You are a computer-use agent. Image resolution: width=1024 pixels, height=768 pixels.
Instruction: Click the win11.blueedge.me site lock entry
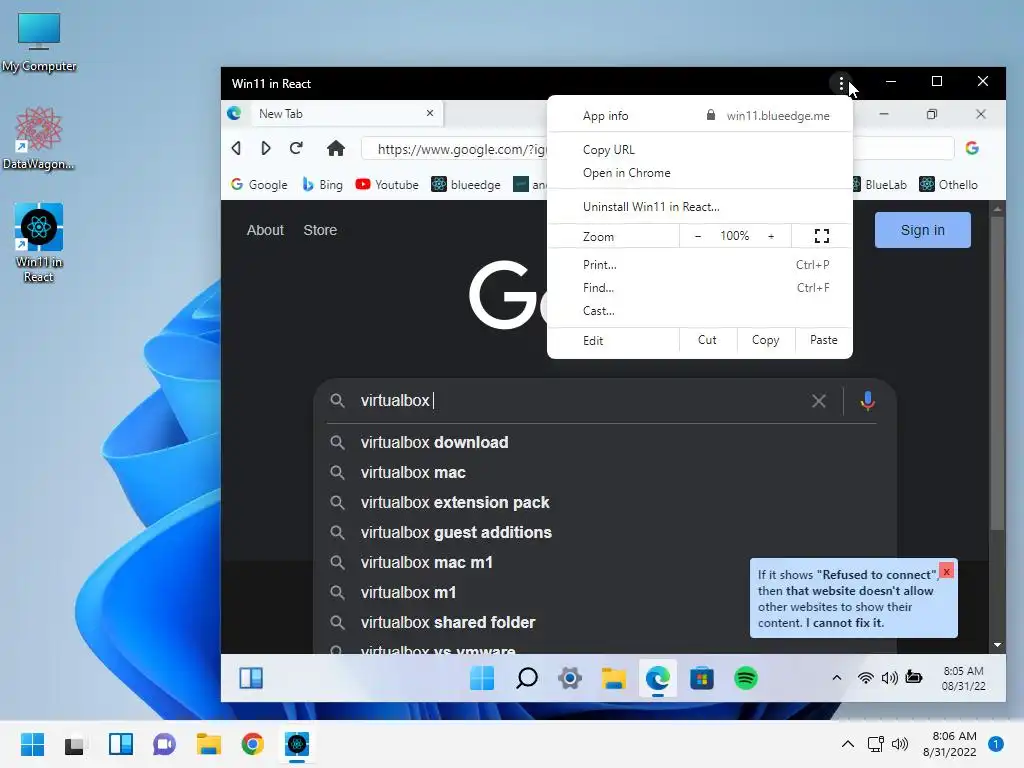pyautogui.click(x=768, y=116)
